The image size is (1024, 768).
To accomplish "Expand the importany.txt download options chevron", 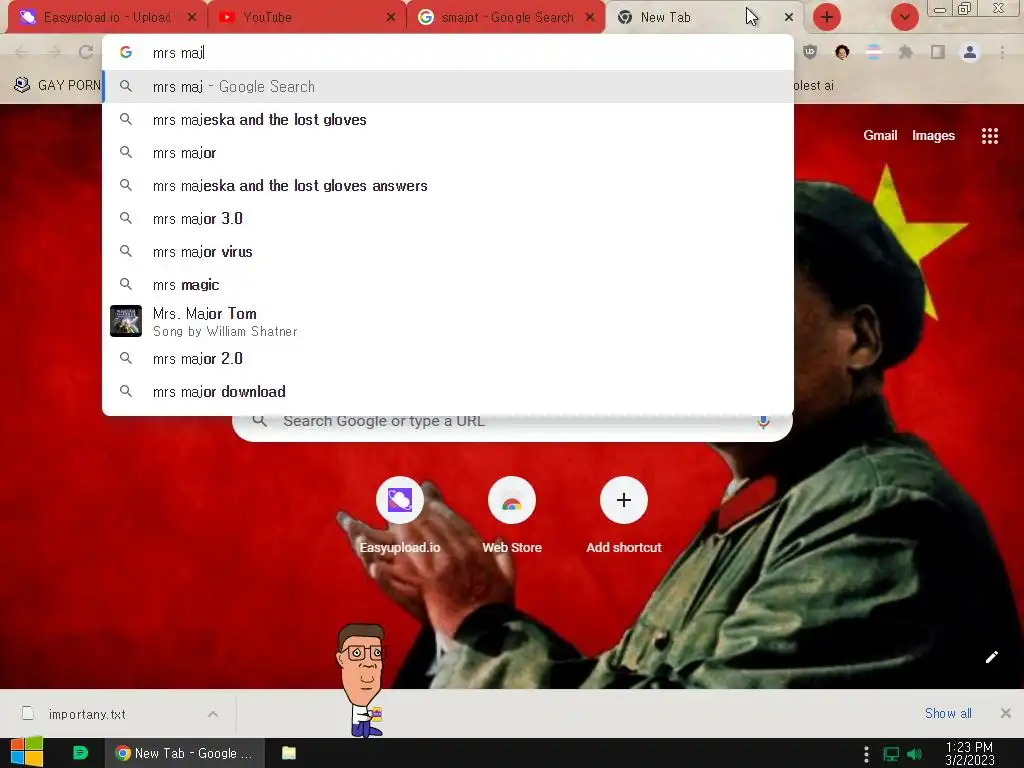I will click(213, 714).
